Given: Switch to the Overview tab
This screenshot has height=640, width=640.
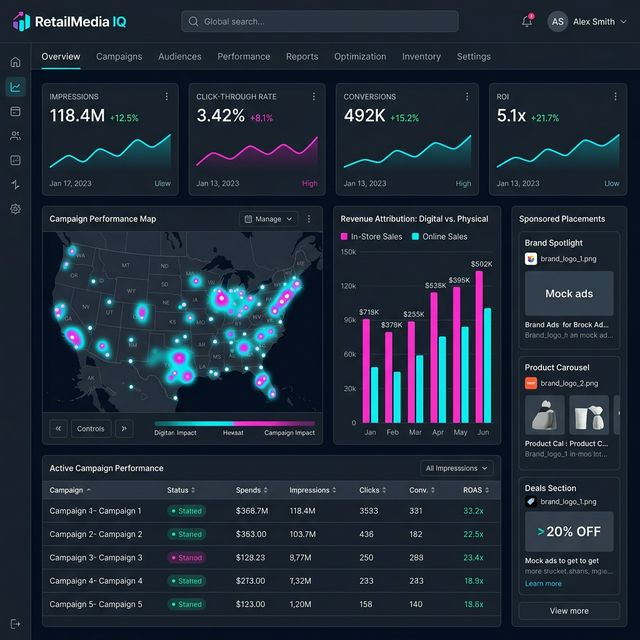Looking at the screenshot, I should coord(61,57).
